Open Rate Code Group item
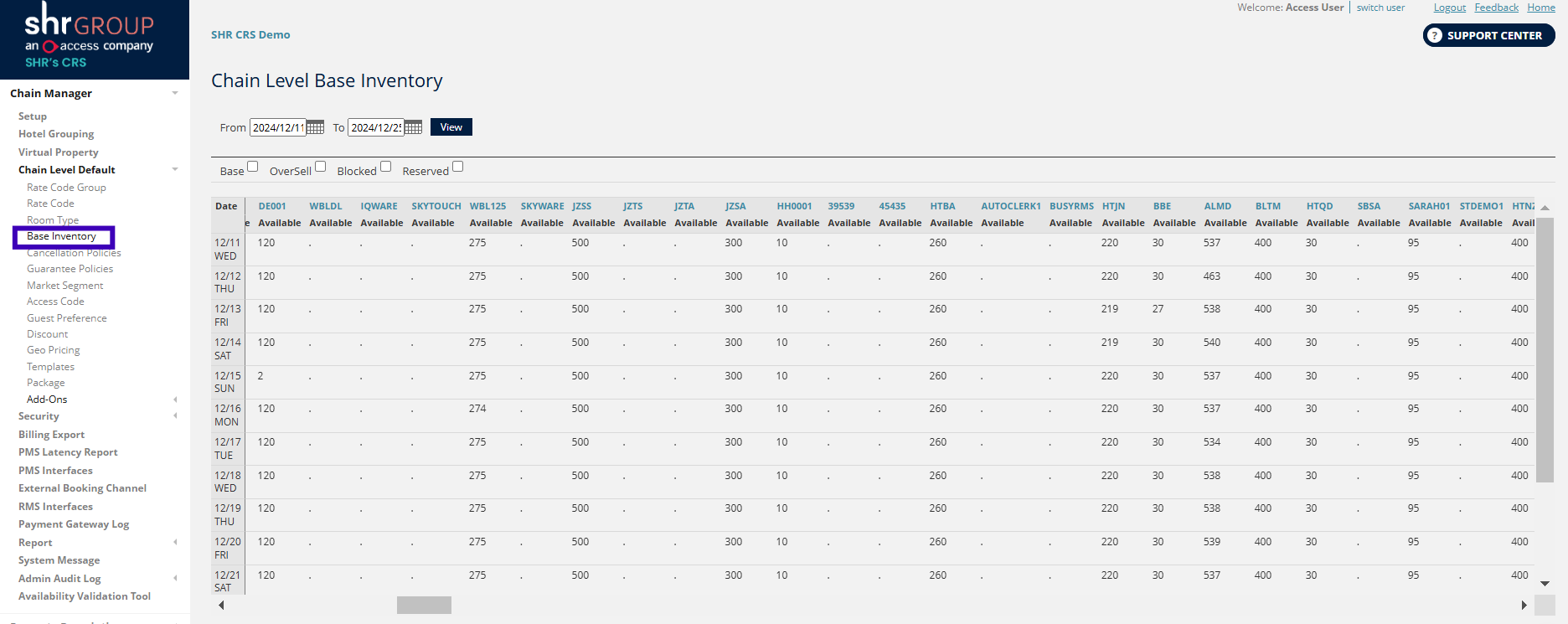 click(x=66, y=188)
